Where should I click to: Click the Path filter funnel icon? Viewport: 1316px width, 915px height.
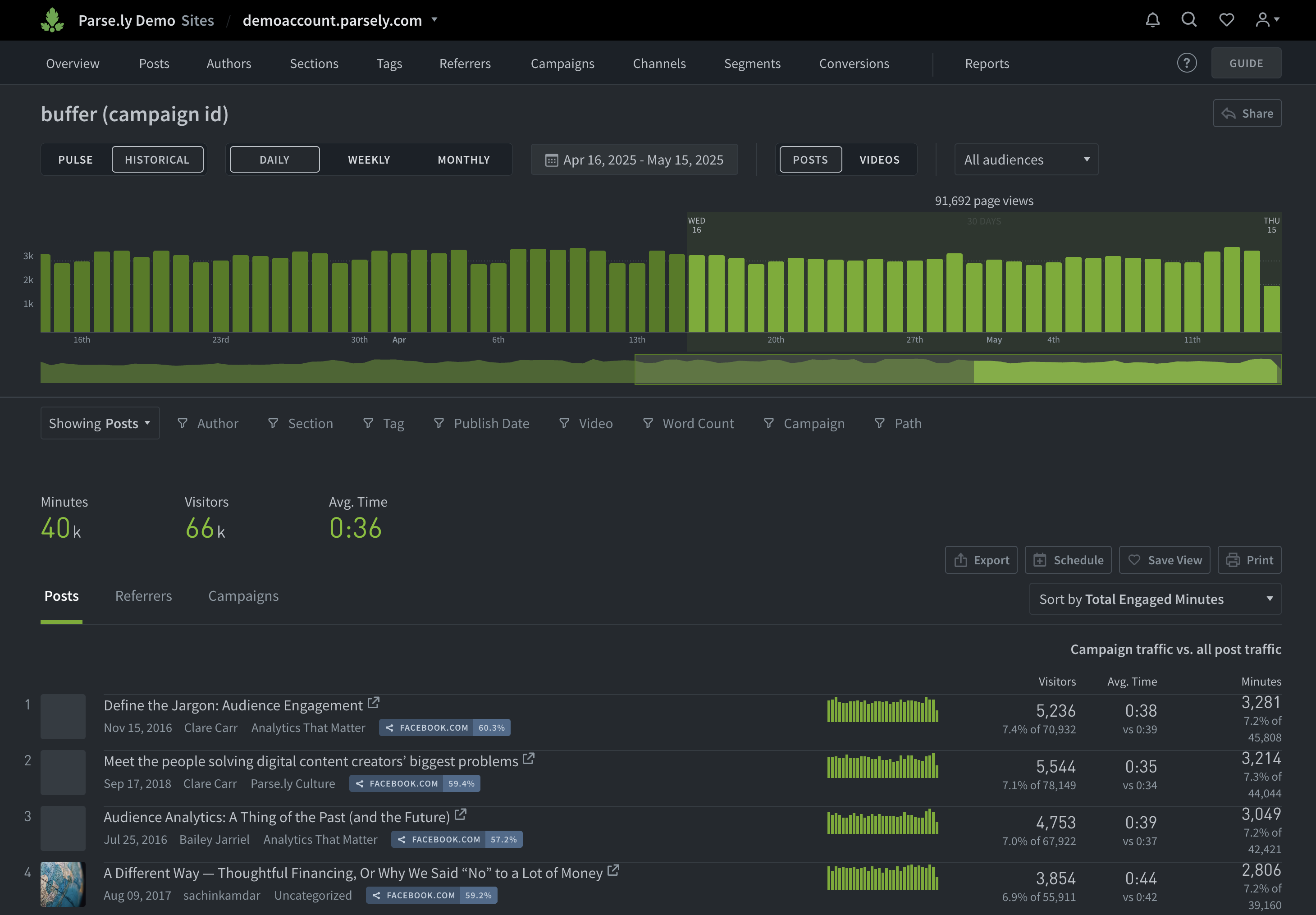point(880,423)
